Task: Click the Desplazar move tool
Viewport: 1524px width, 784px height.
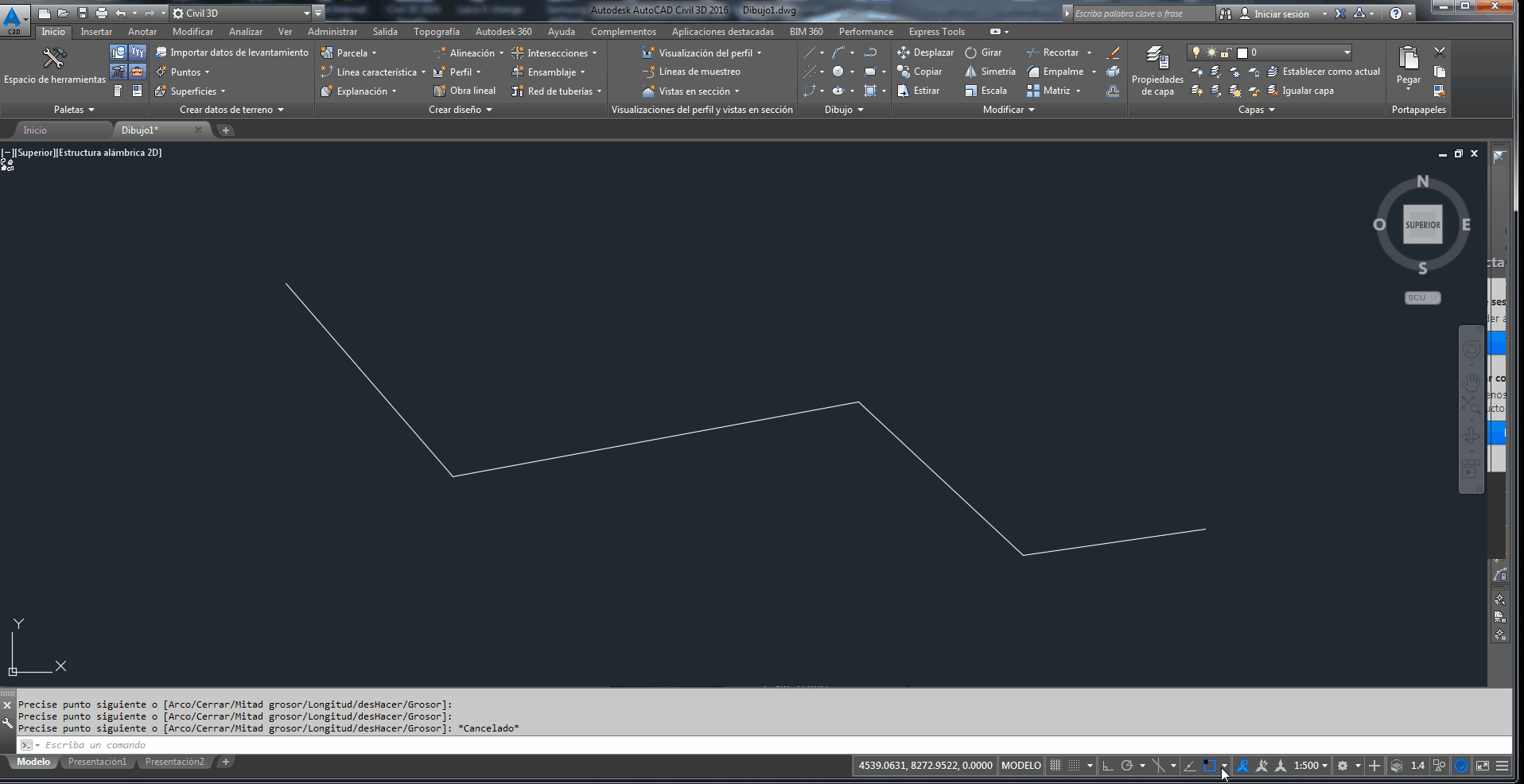Action: coord(925,52)
